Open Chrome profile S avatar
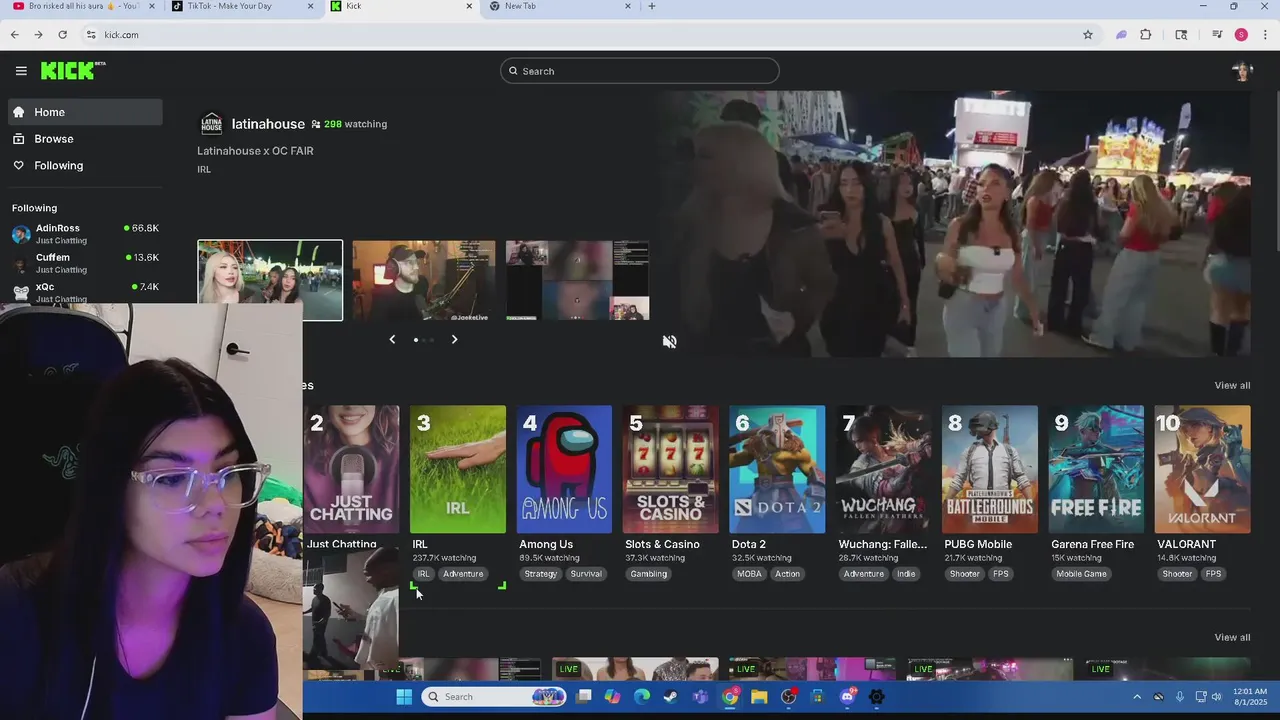Screen dimensions: 1280x720 (1241, 34)
